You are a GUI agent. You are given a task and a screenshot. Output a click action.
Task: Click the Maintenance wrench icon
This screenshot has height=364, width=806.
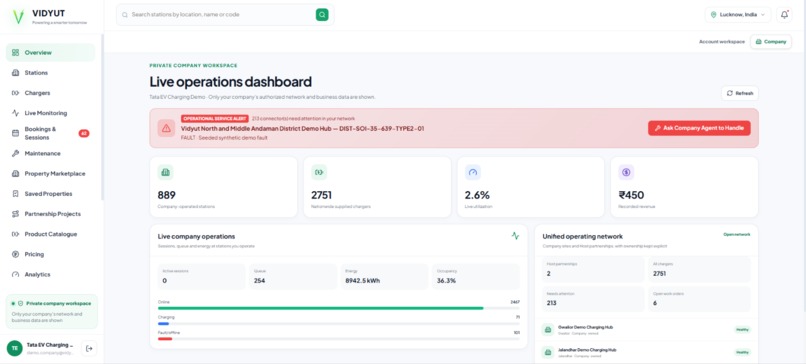pyautogui.click(x=15, y=153)
